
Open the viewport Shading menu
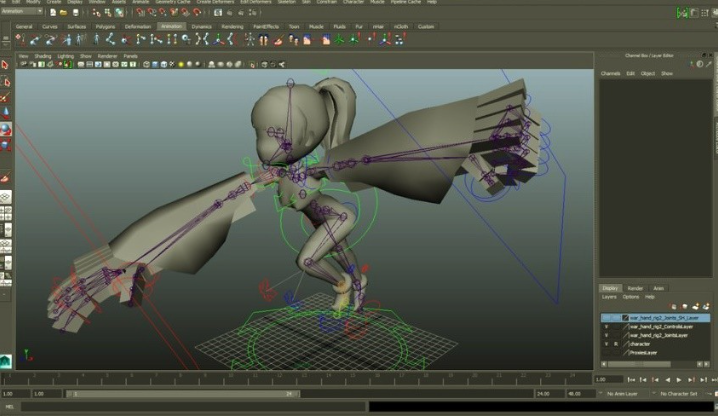pyautogui.click(x=43, y=56)
